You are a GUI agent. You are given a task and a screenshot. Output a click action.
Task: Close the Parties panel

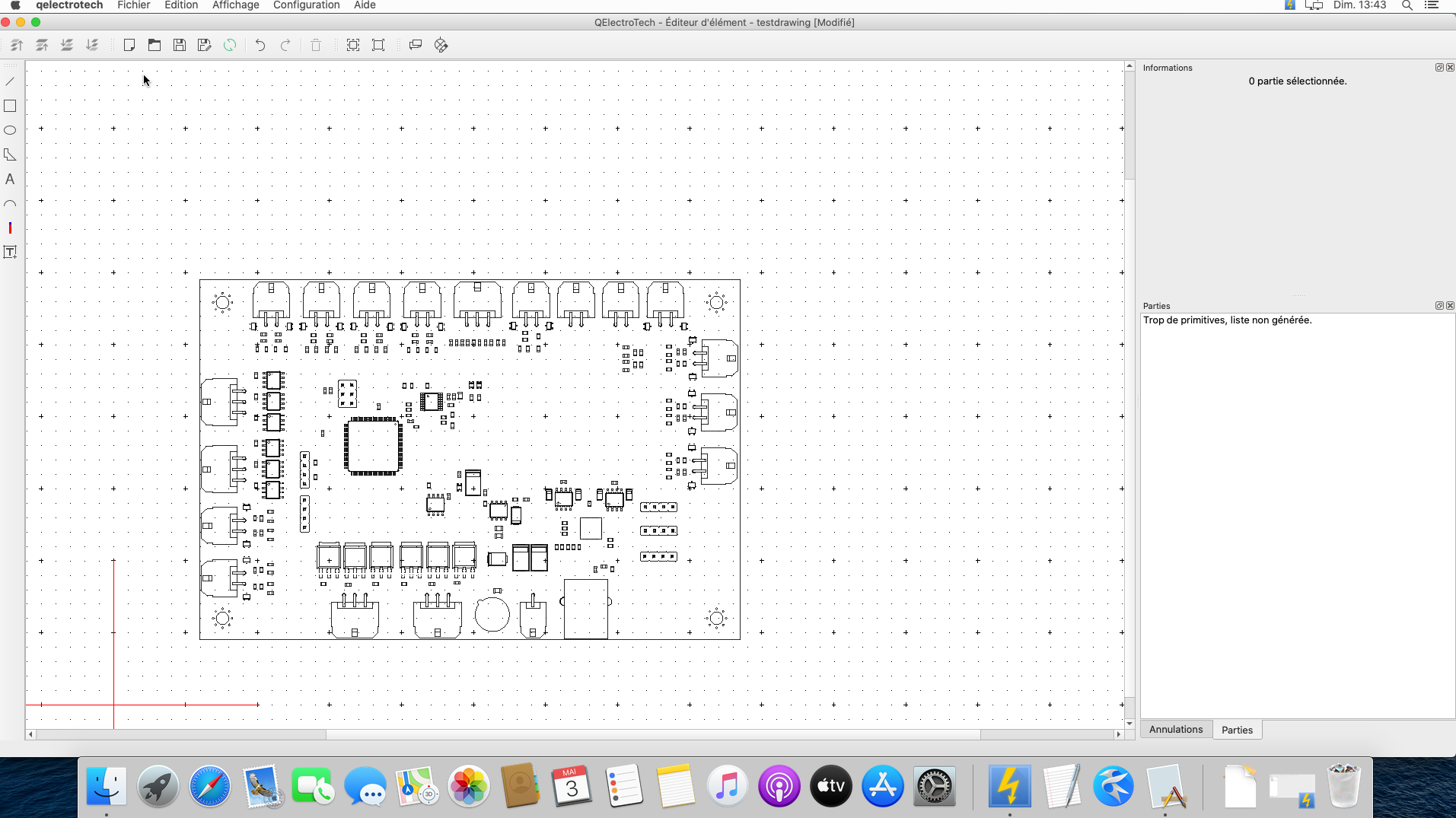(x=1450, y=305)
